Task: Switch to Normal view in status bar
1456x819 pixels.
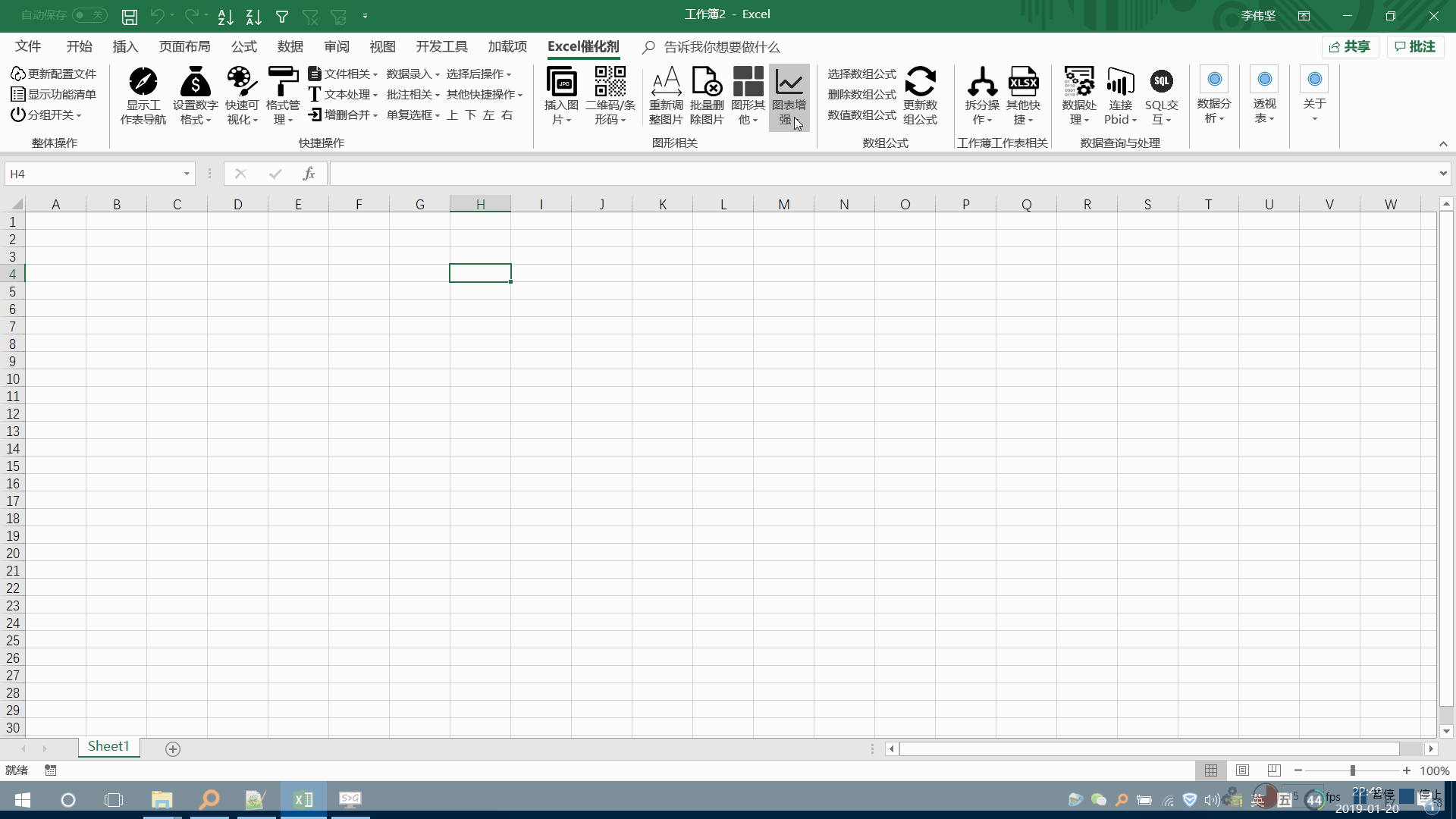Action: pos(1211,770)
